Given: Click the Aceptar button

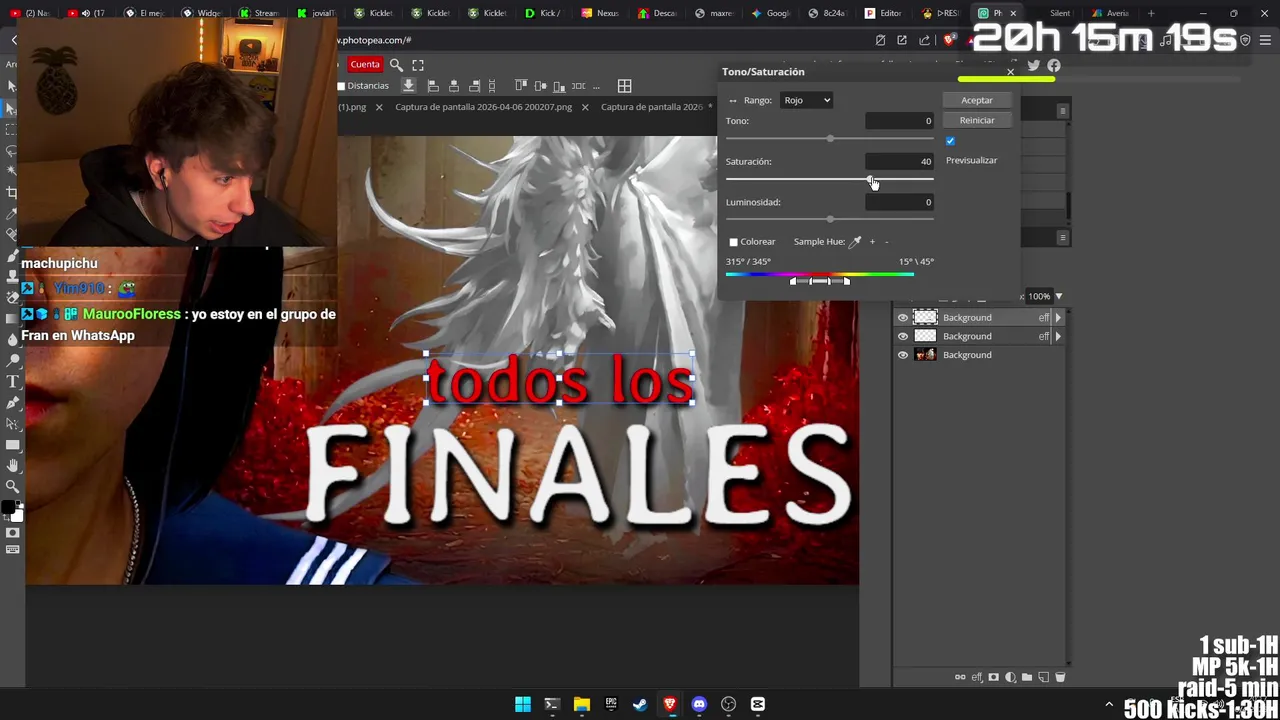Looking at the screenshot, I should click(977, 100).
